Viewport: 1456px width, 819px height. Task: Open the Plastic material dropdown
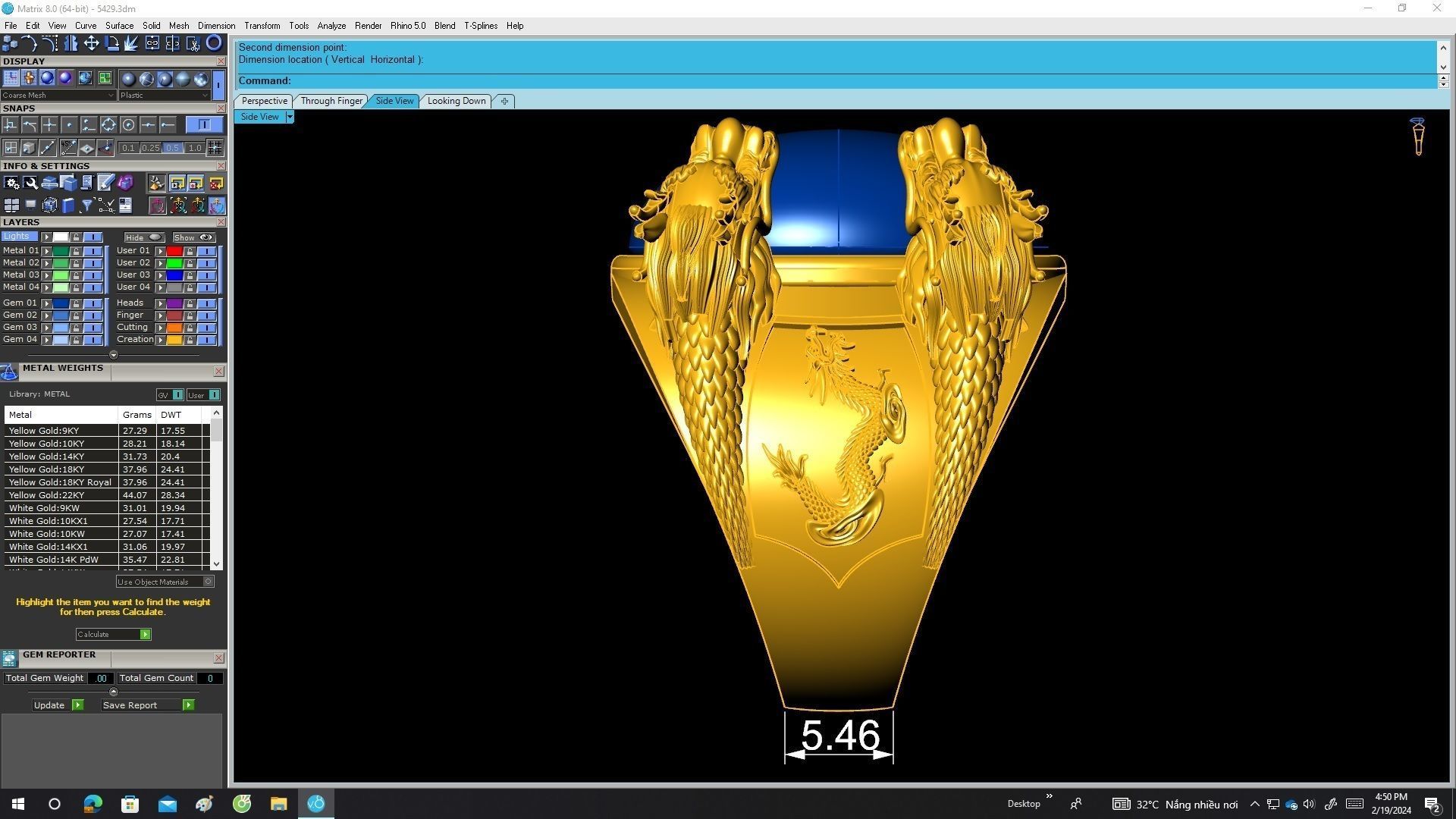pyautogui.click(x=165, y=96)
